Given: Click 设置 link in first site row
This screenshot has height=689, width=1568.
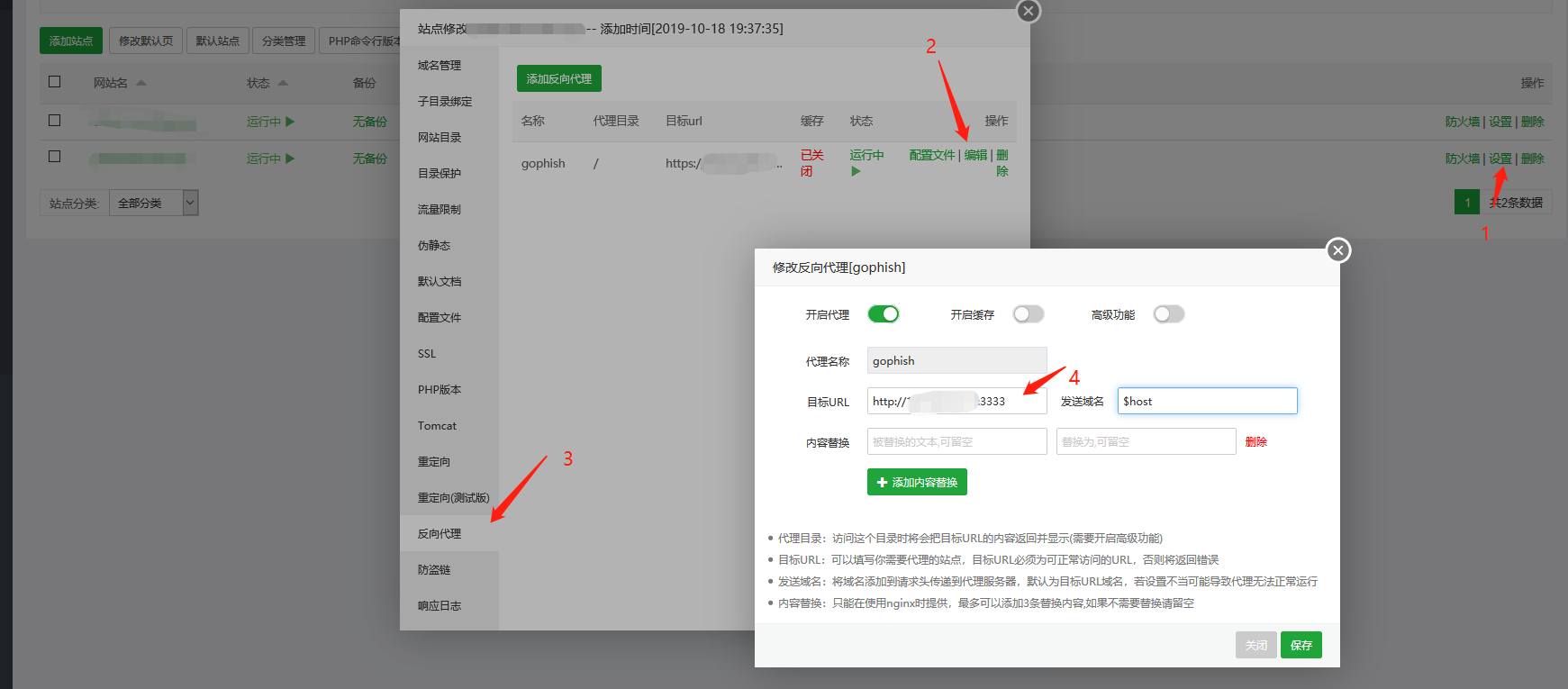Looking at the screenshot, I should 1500,122.
